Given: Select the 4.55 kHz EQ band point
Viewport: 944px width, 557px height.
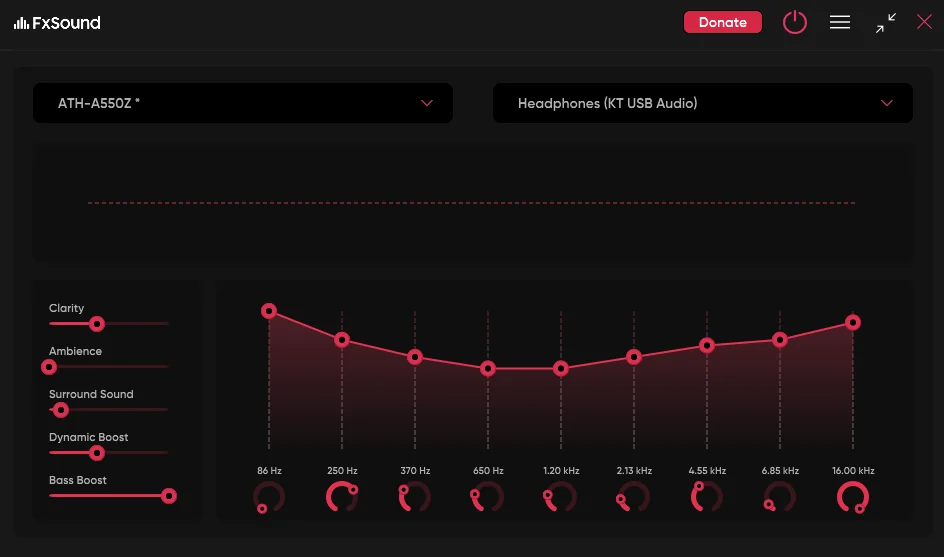Looking at the screenshot, I should click(x=707, y=346).
